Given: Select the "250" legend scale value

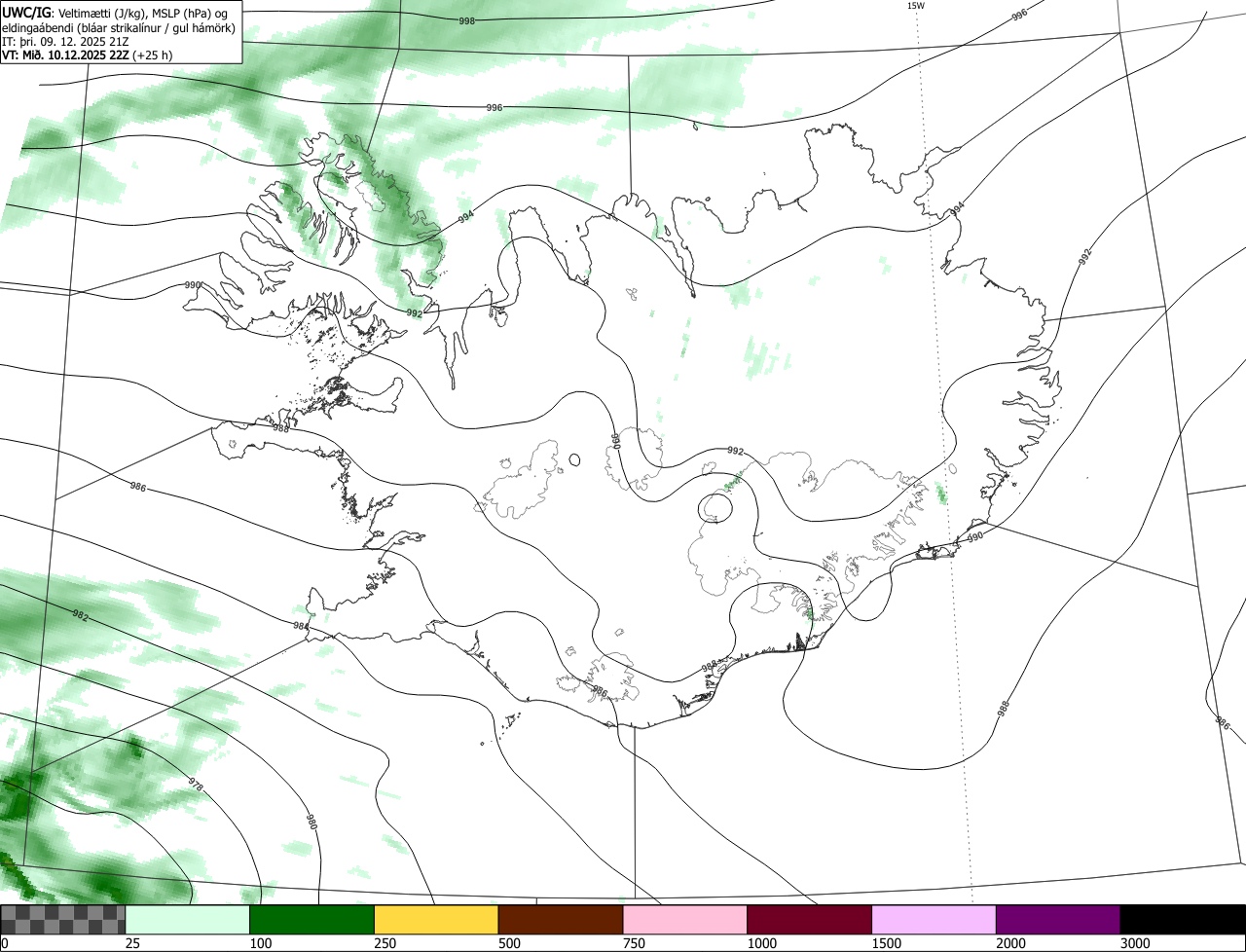Looking at the screenshot, I should click(x=385, y=943).
